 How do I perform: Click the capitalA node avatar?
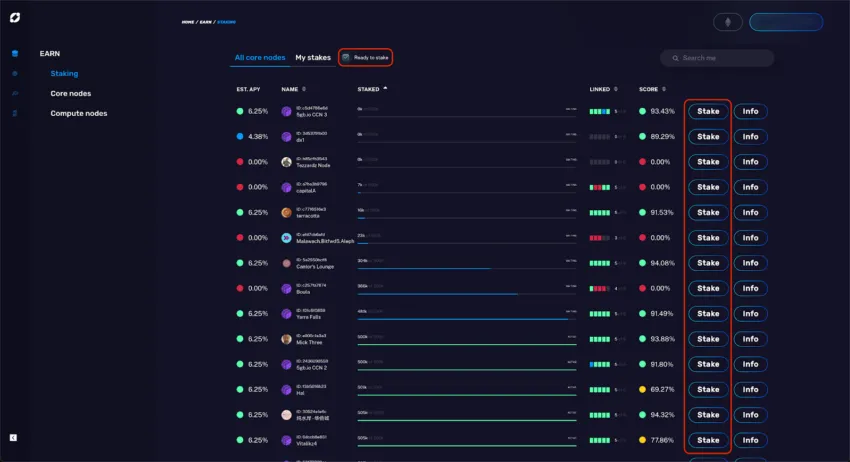coord(286,187)
